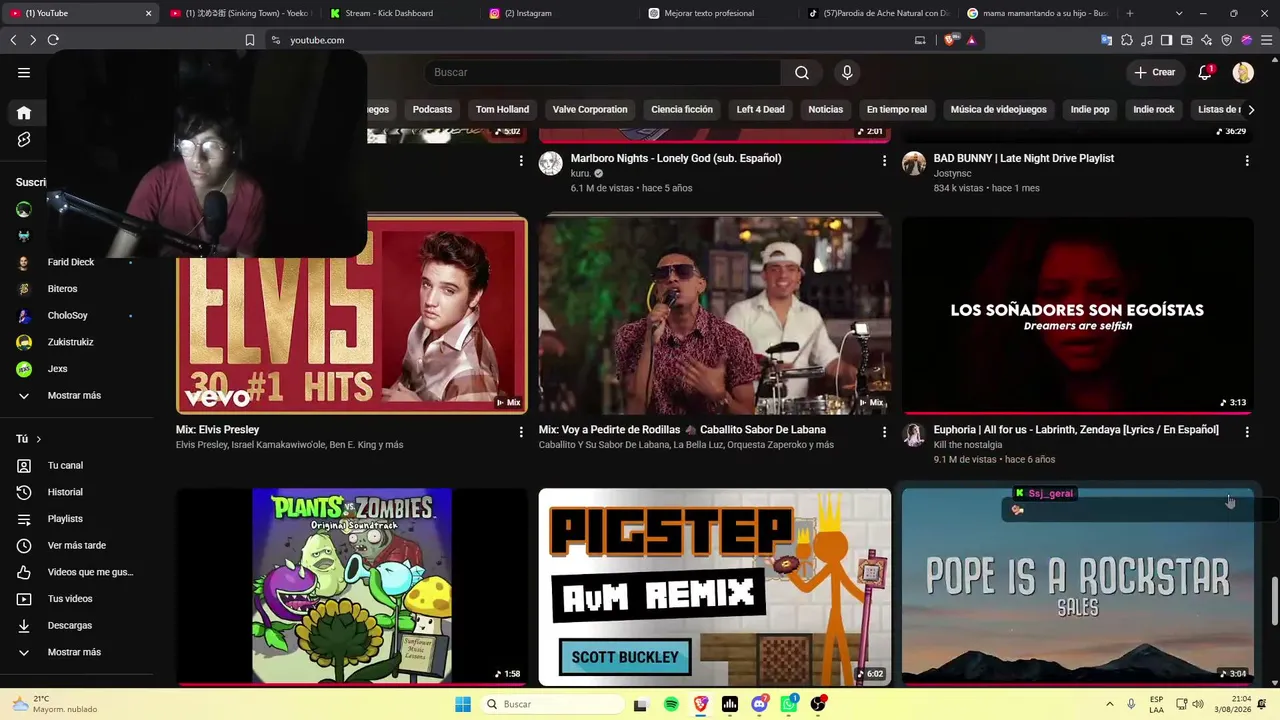Open the Zukistrukiz subscription channel
The width and height of the screenshot is (1280, 720).
[x=71, y=342]
